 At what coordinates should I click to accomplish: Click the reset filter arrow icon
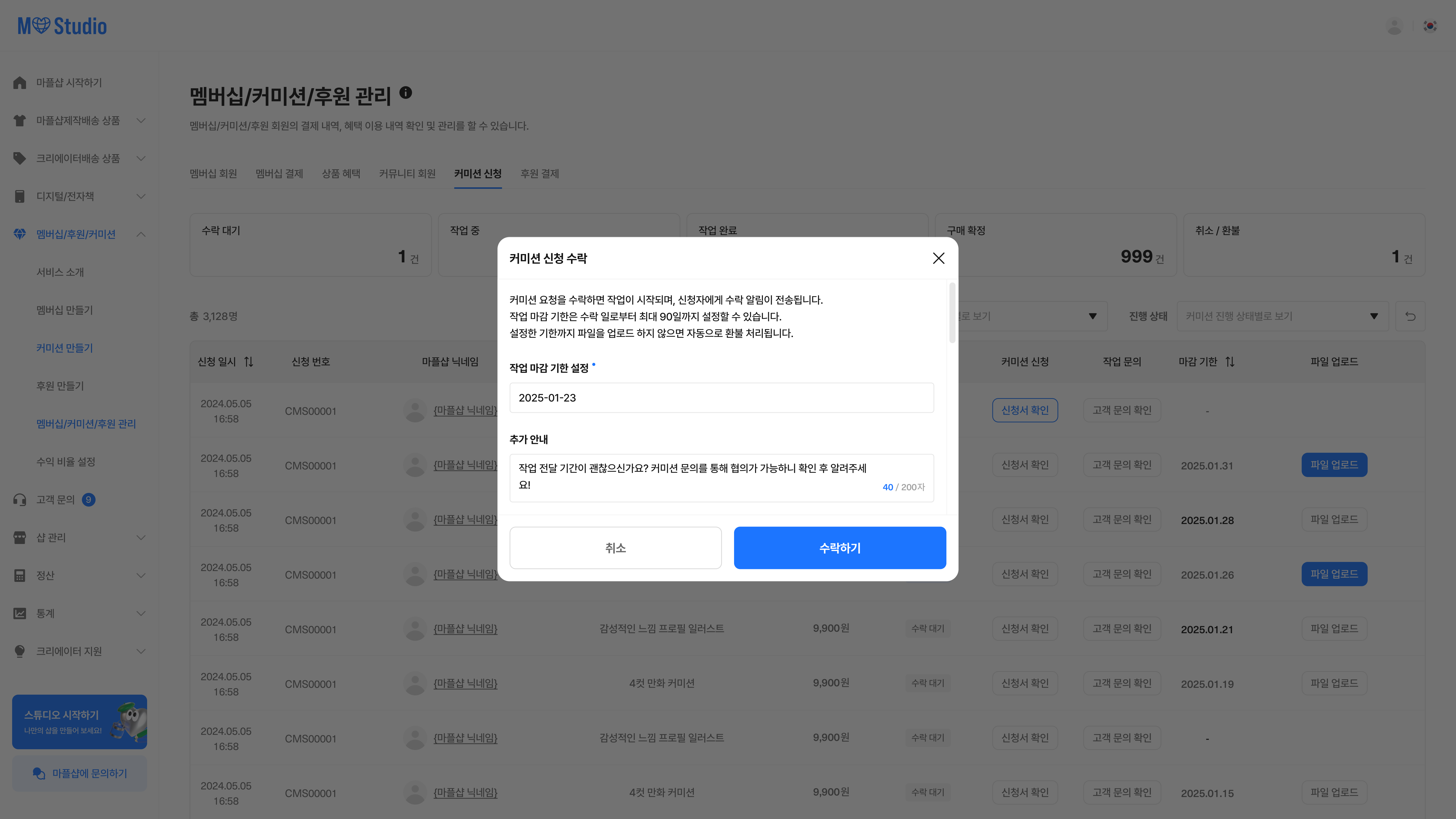click(x=1410, y=316)
